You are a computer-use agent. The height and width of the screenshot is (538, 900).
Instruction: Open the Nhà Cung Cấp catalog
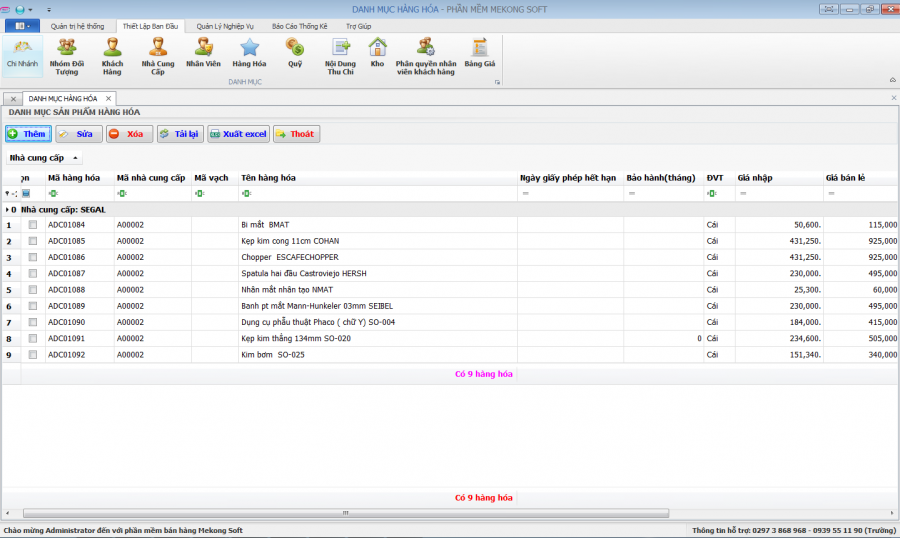click(158, 56)
